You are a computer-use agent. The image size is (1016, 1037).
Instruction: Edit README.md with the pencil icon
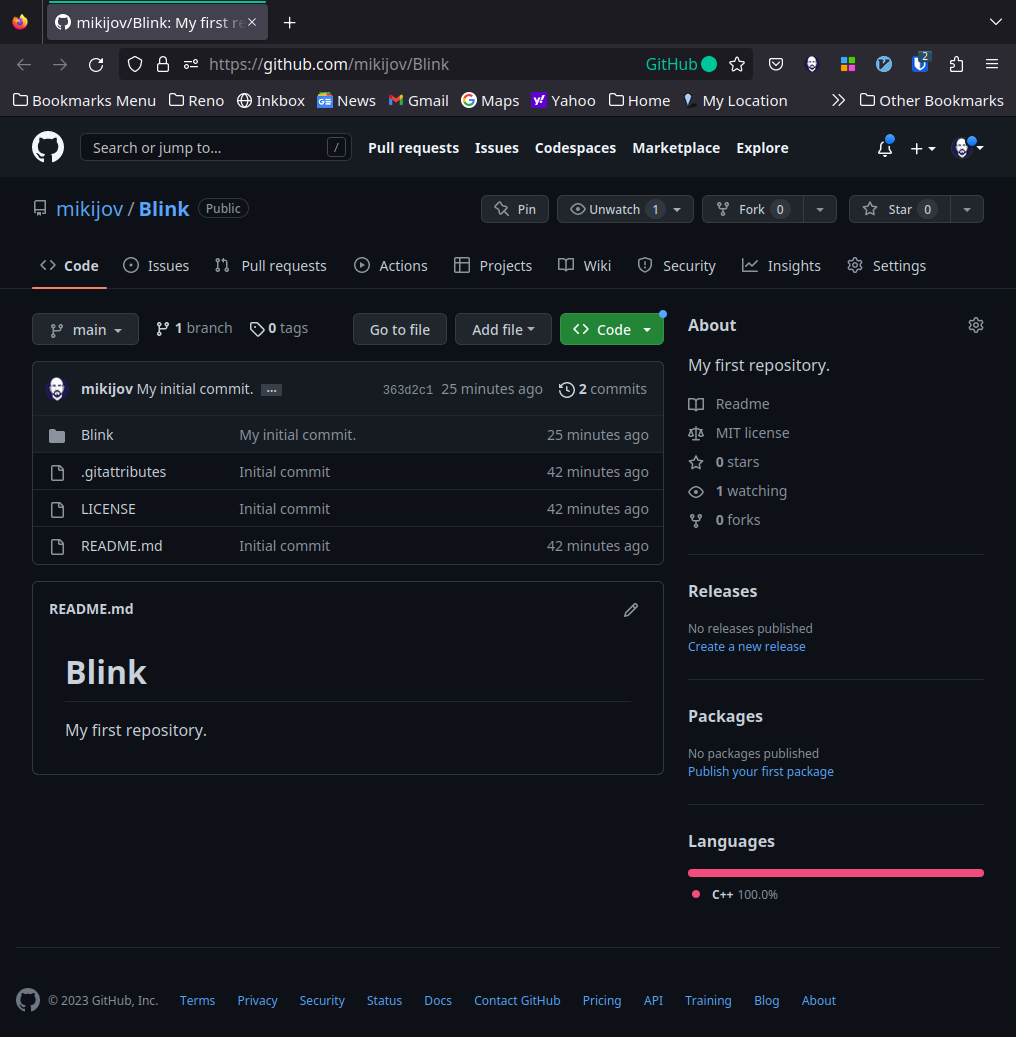[631, 610]
